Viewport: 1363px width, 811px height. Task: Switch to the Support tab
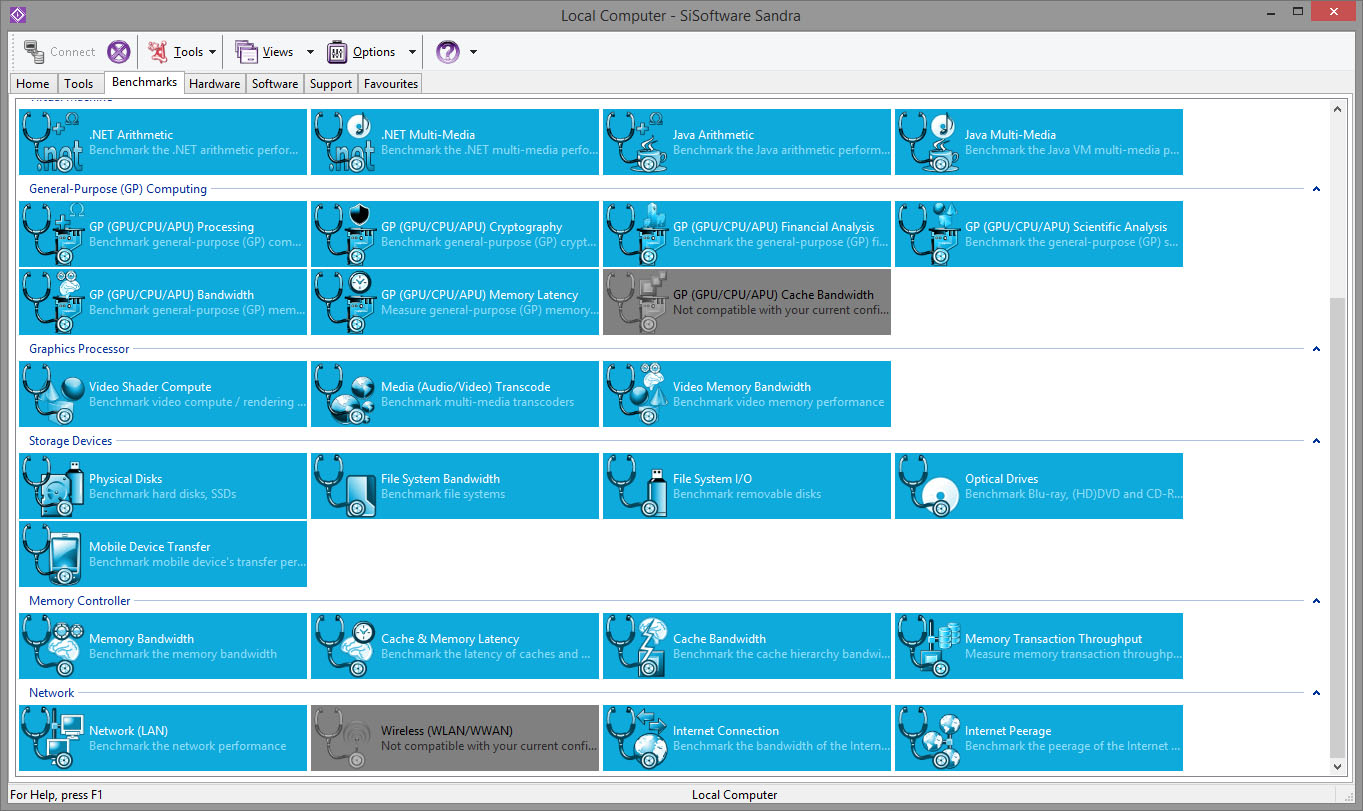(331, 84)
